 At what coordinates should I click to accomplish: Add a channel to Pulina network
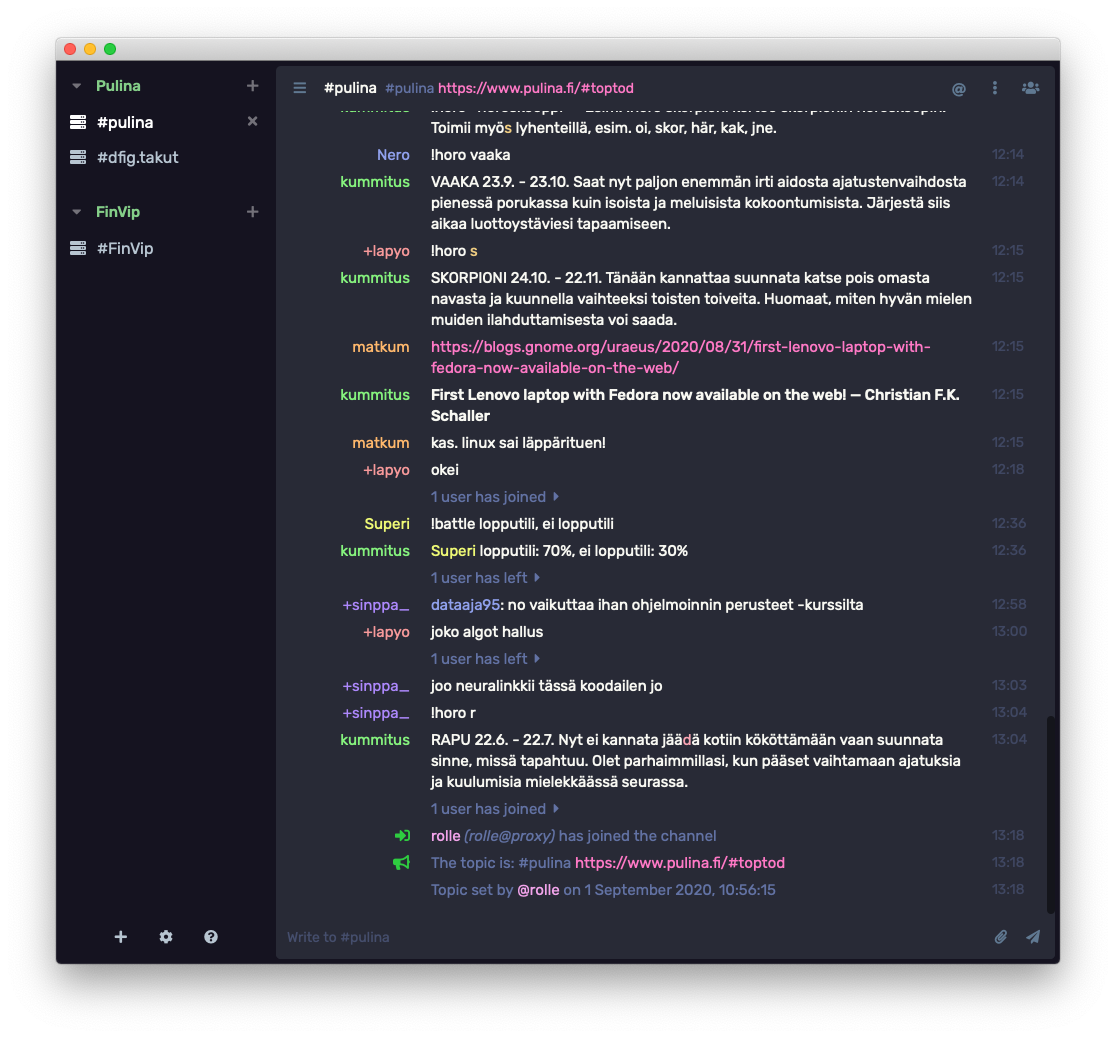[x=253, y=85]
